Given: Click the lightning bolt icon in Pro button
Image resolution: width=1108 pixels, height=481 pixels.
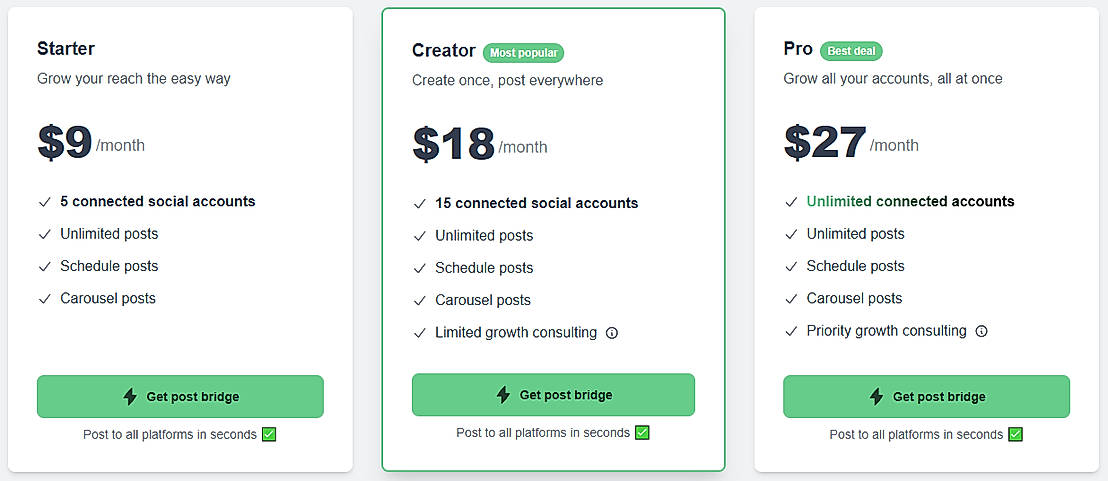Looking at the screenshot, I should 876,397.
